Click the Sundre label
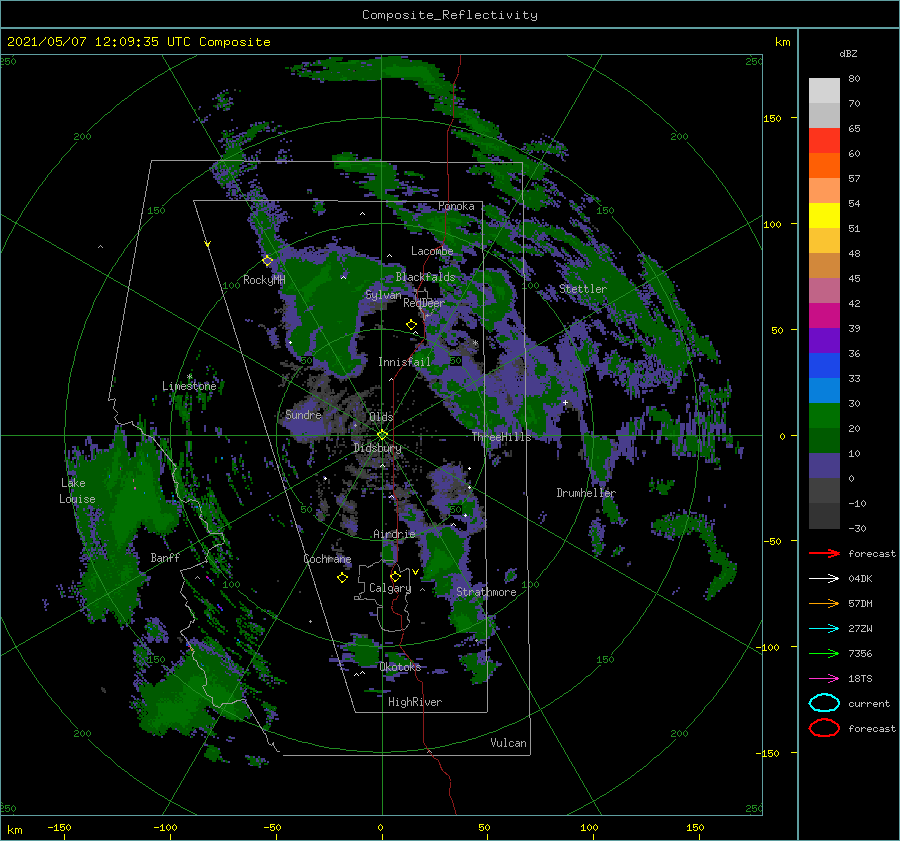This screenshot has height=841, width=900. click(303, 414)
